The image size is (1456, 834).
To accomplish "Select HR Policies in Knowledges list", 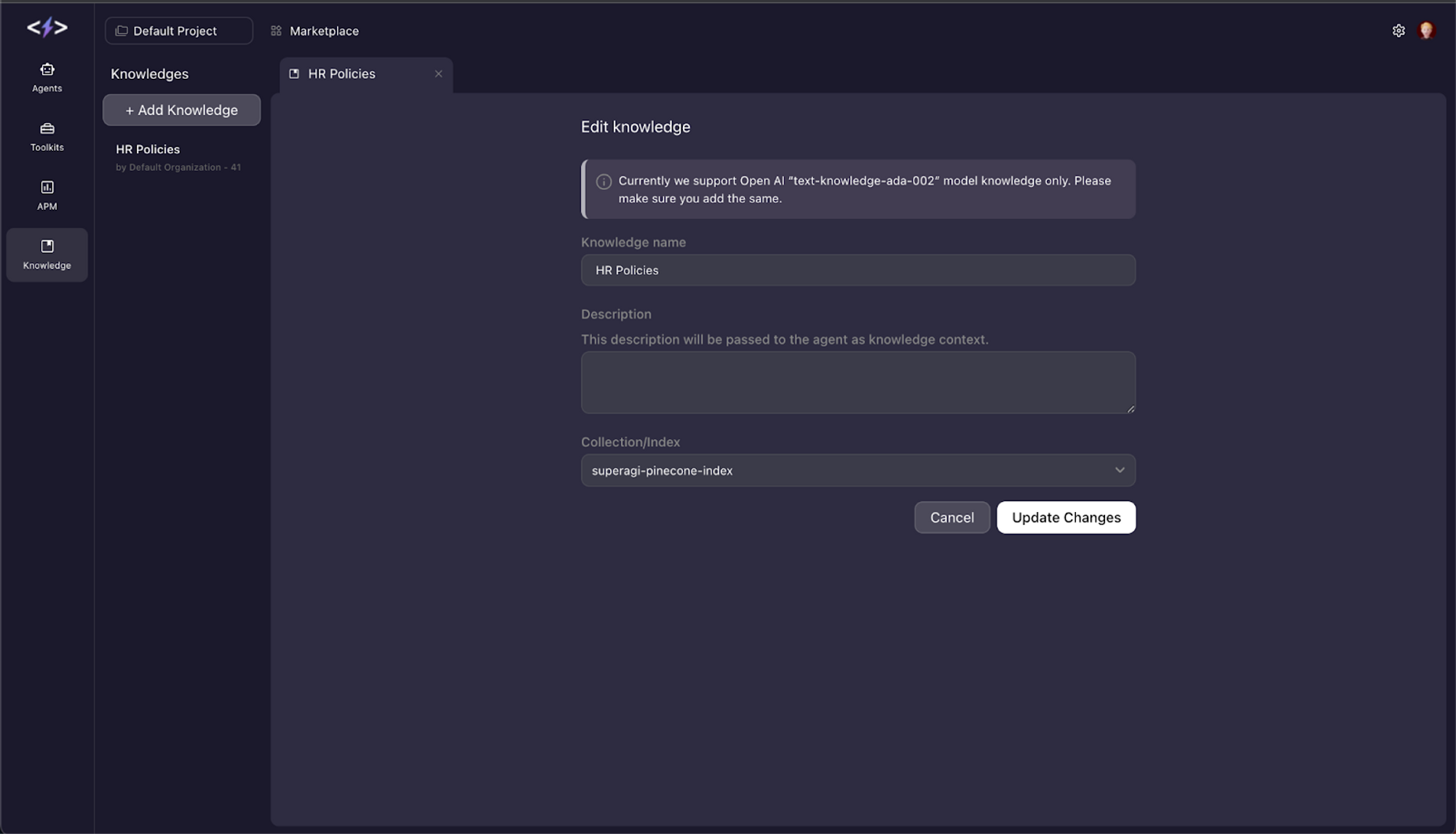I will tap(149, 149).
